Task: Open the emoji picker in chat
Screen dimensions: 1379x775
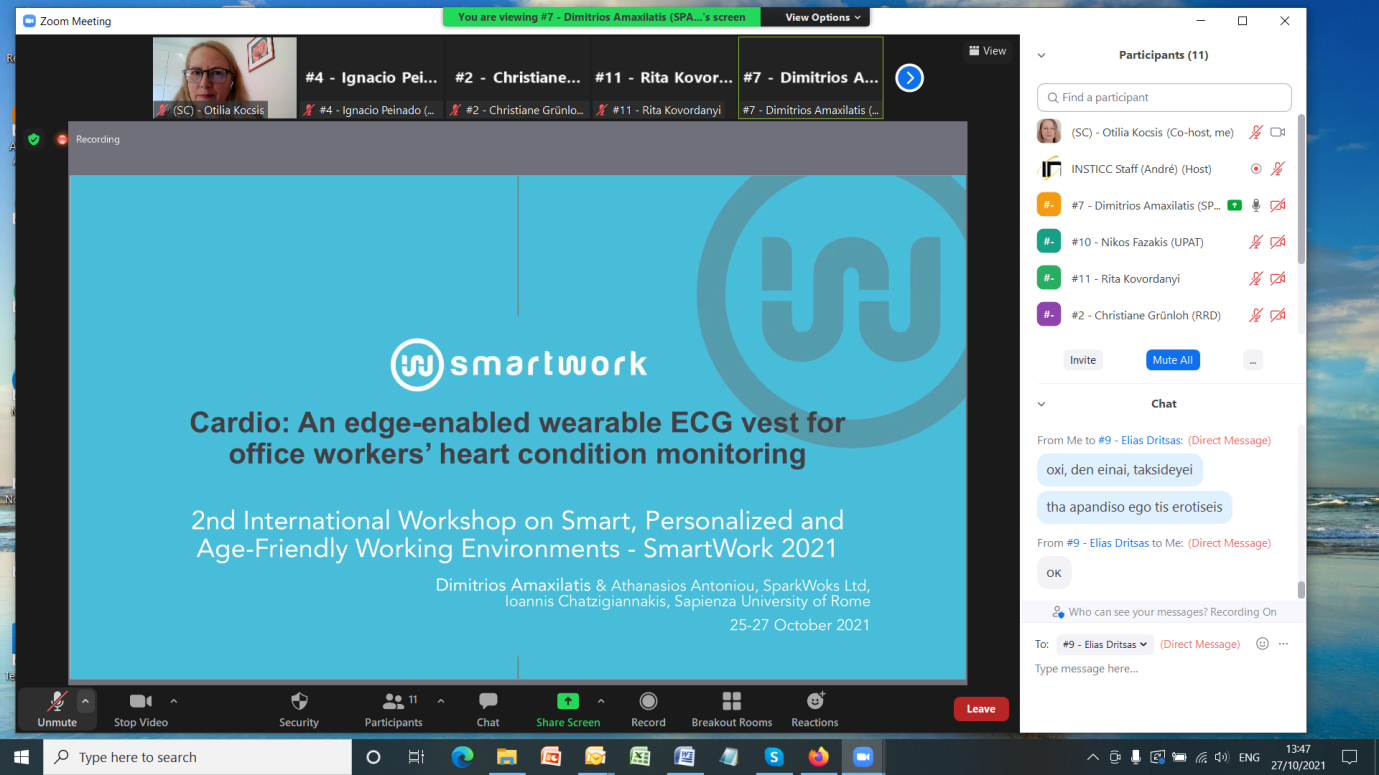Action: [1262, 644]
